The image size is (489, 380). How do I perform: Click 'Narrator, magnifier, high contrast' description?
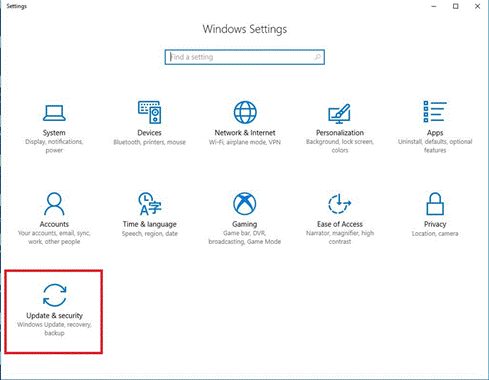340,237
